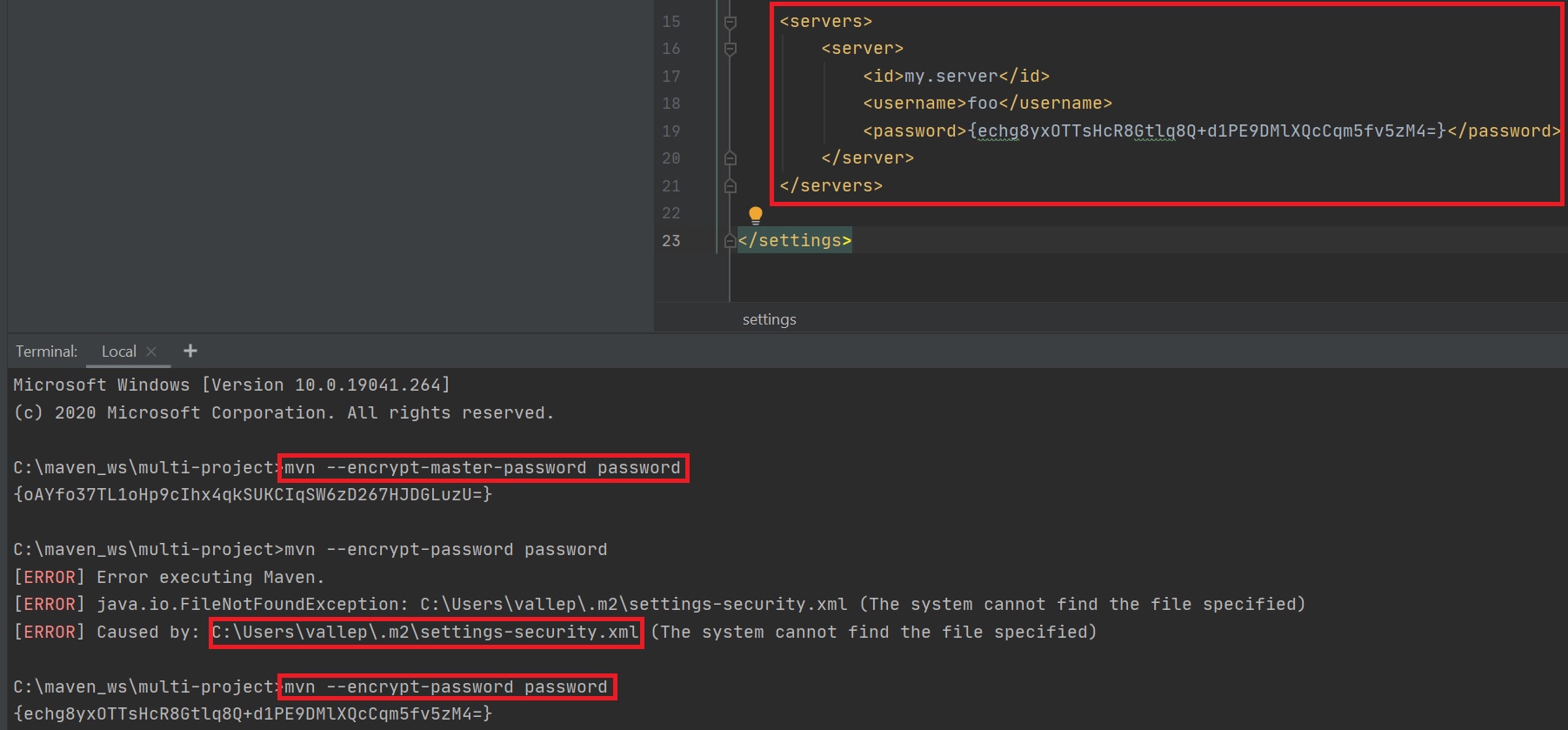Viewport: 1568px width, 730px height.
Task: Switch to the Local terminal tab
Action: [118, 352]
